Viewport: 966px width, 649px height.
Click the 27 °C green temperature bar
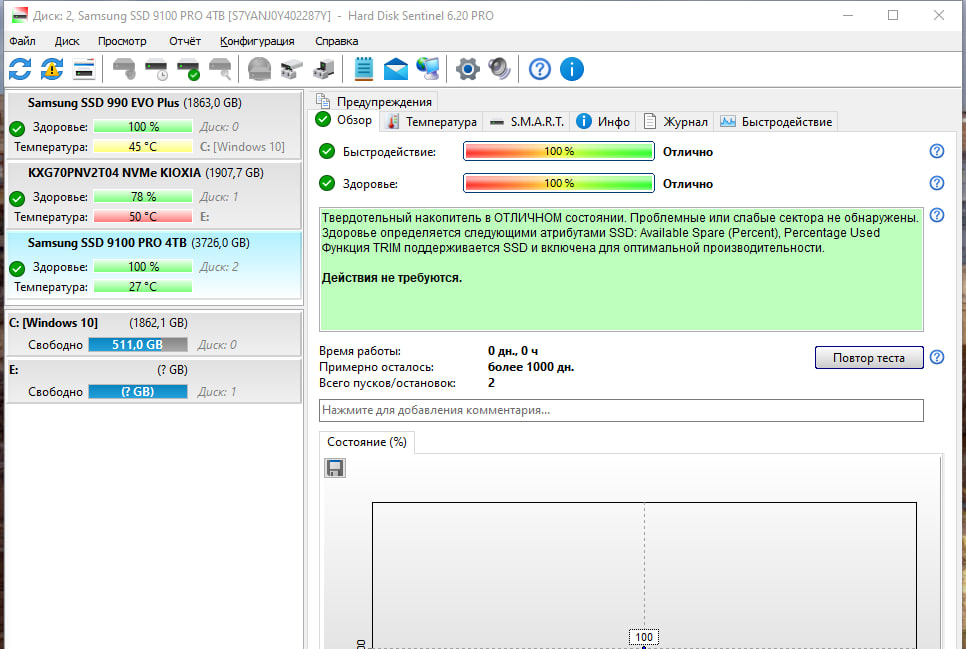pos(143,287)
